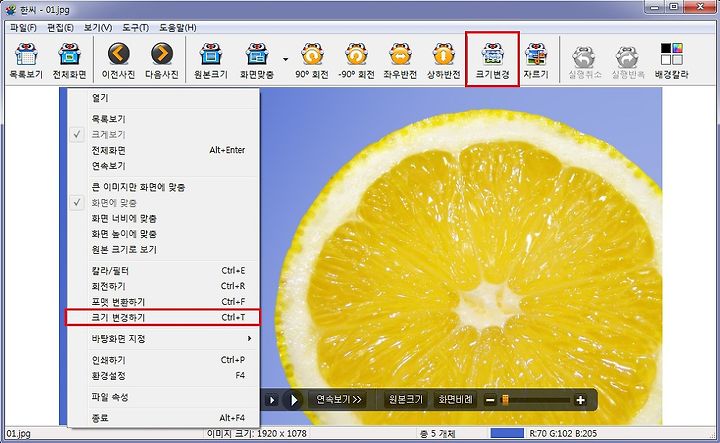This screenshot has height=443, width=720.
Task: Open 환경설정 F4 menu entry
Action: [x=163, y=376]
